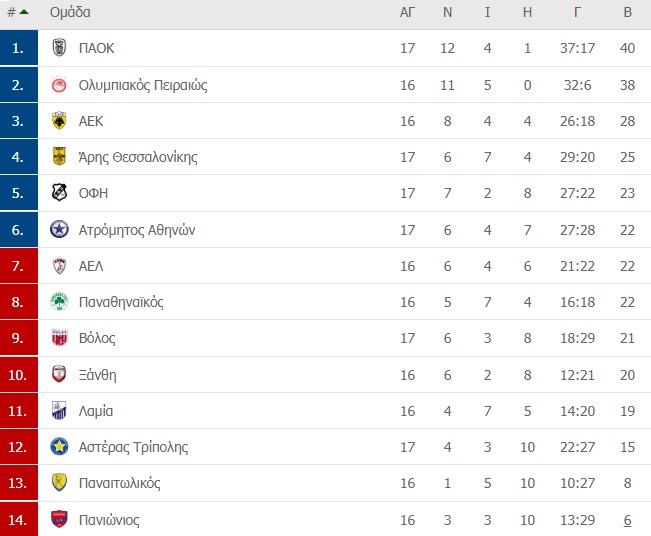Click the blue rank 1. position cell
This screenshot has width=651, height=536.
19,48
